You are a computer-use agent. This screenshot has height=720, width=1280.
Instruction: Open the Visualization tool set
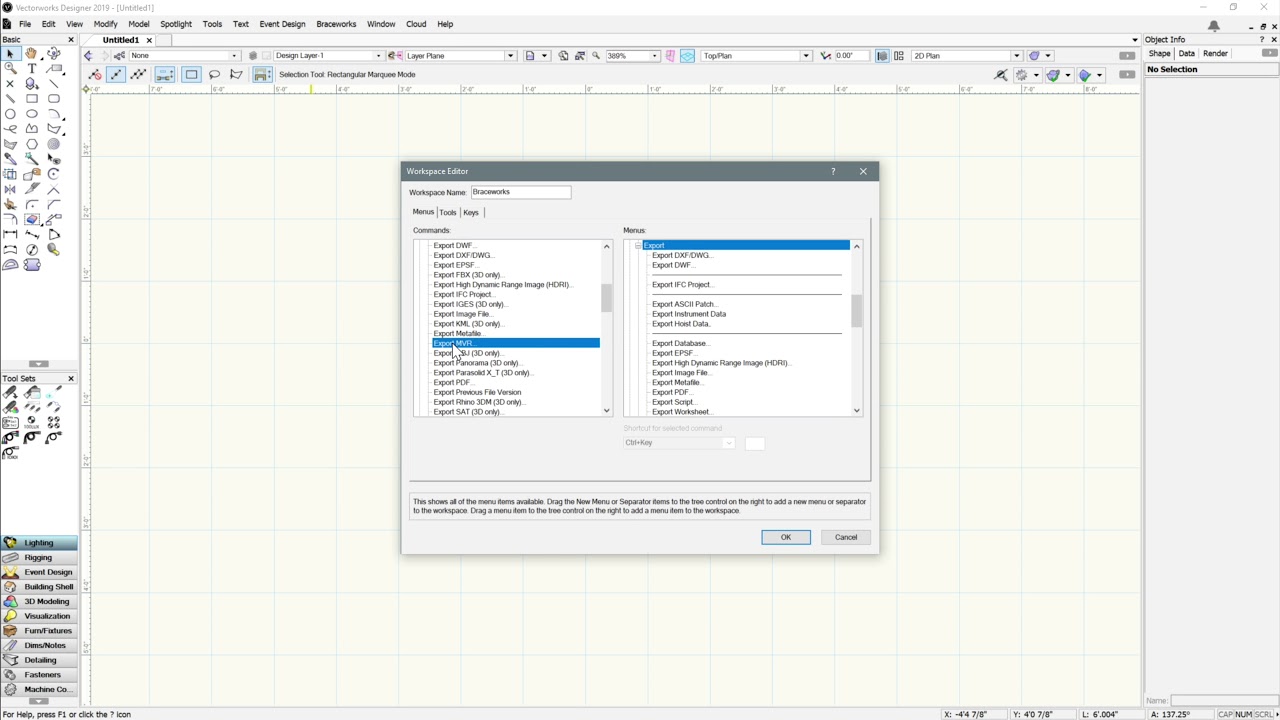pyautogui.click(x=39, y=616)
